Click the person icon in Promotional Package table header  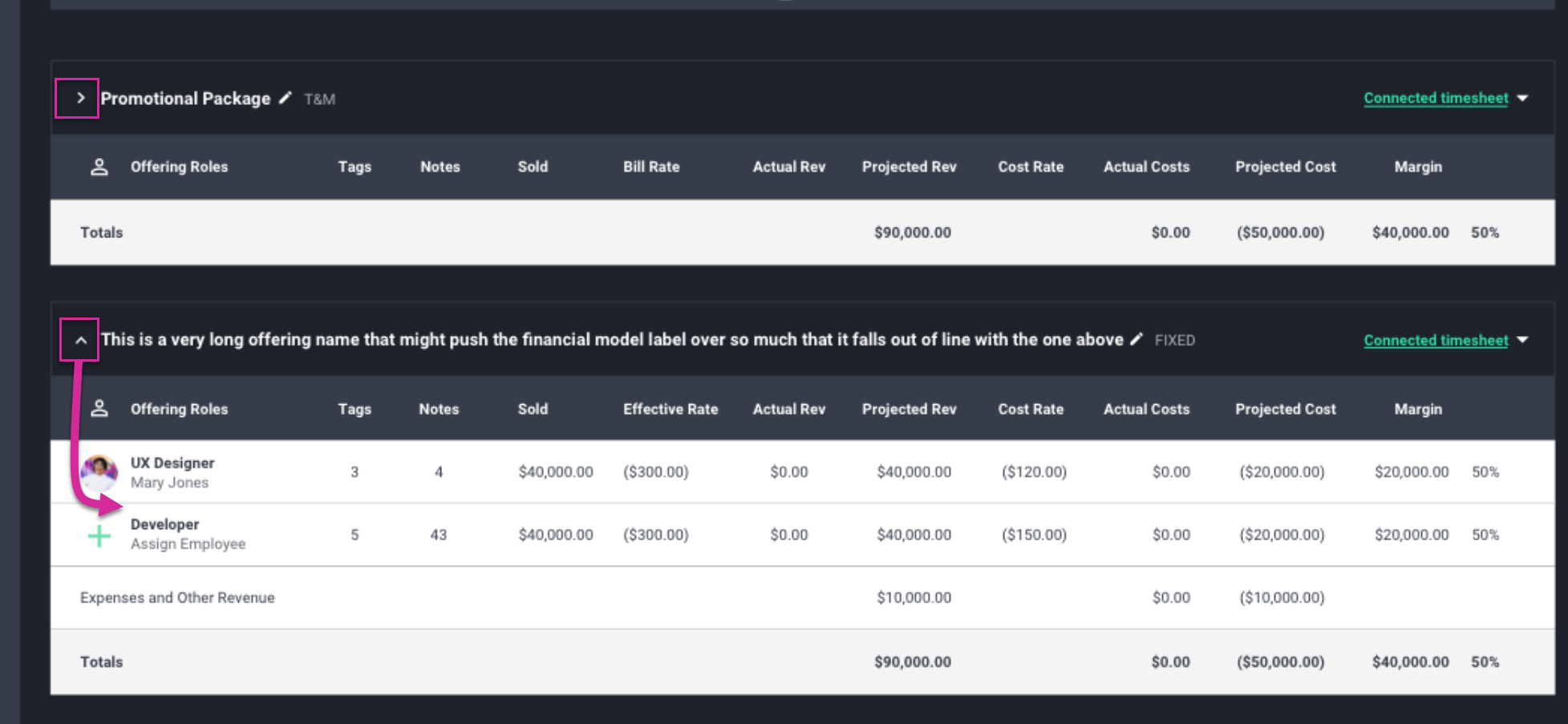tap(99, 167)
